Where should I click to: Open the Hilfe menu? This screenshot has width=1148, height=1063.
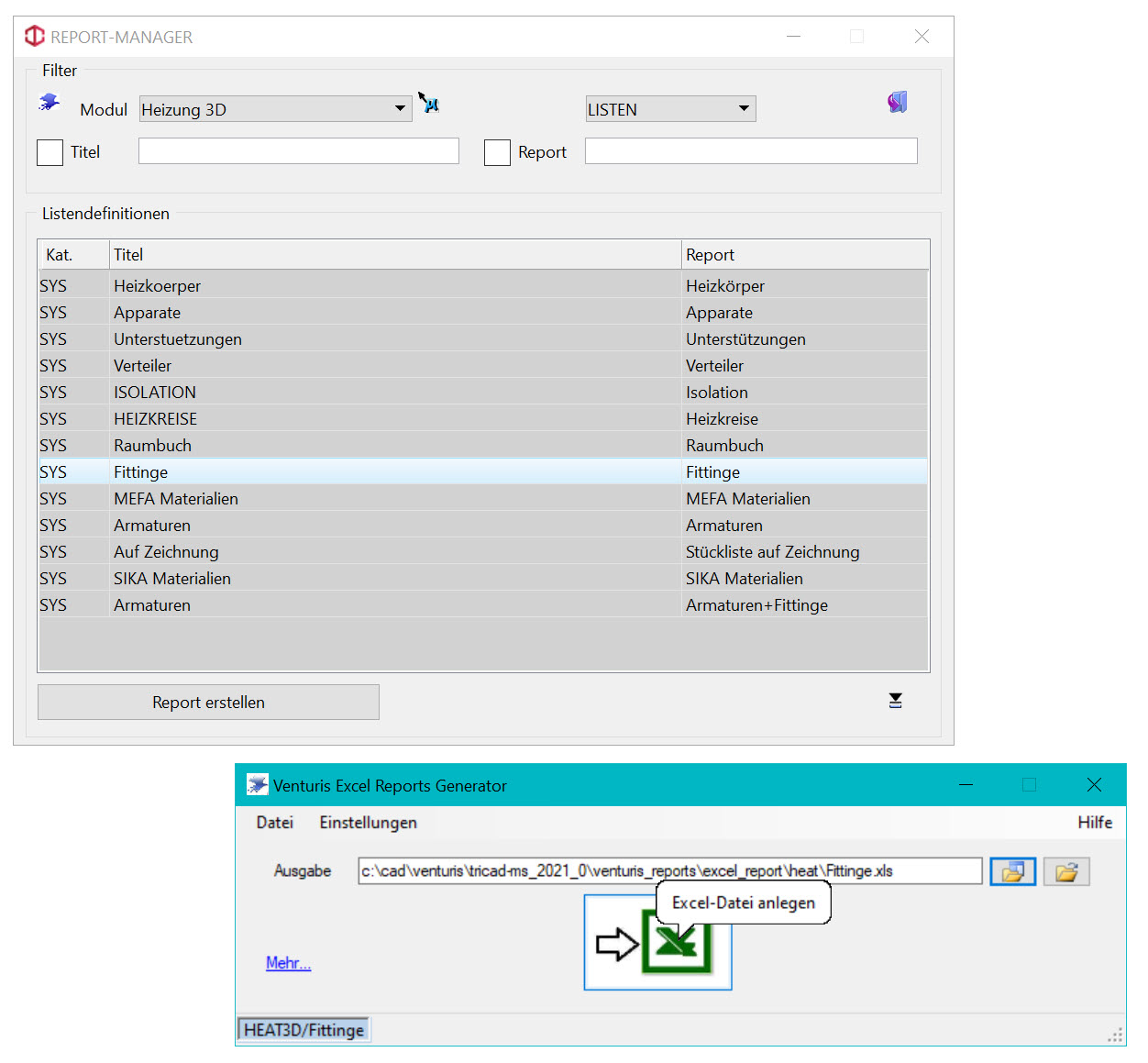pyautogui.click(x=1095, y=823)
